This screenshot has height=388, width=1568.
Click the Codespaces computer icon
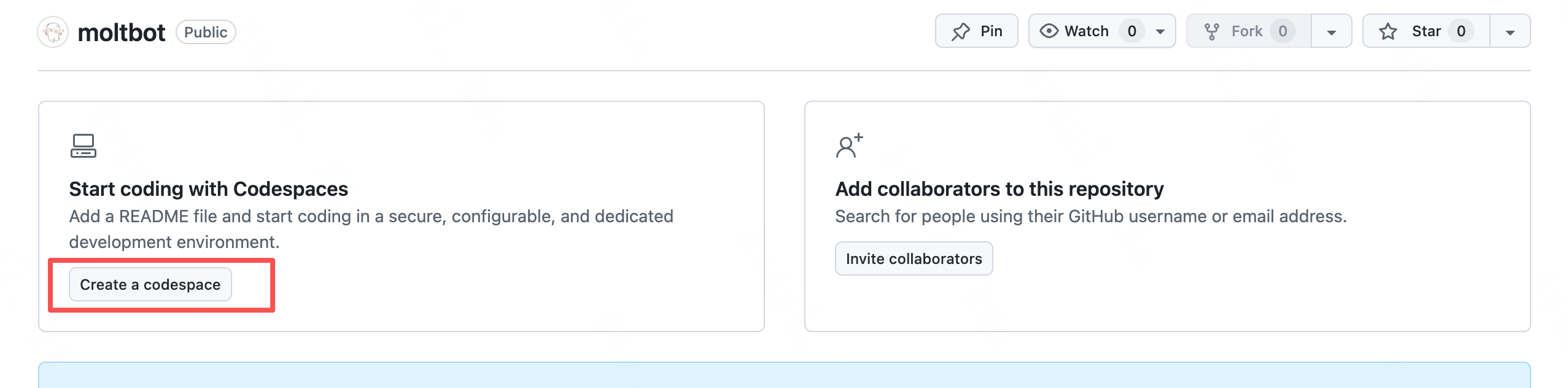point(83,146)
